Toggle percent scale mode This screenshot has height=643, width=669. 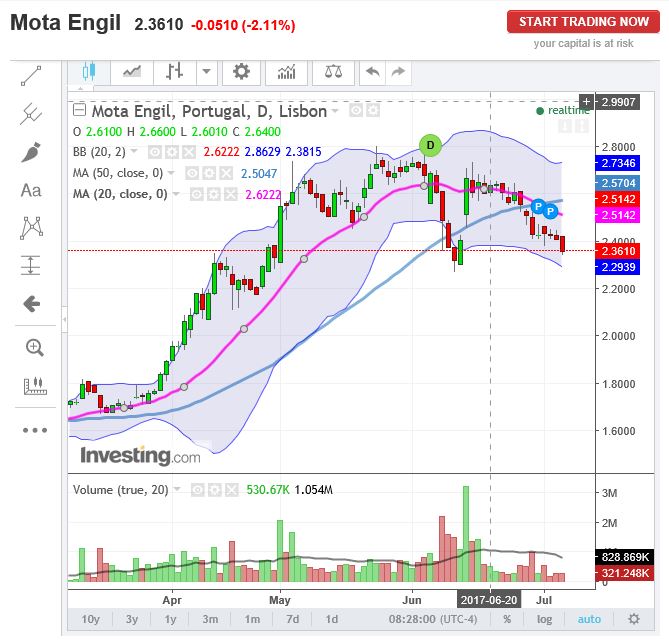pyautogui.click(x=507, y=619)
